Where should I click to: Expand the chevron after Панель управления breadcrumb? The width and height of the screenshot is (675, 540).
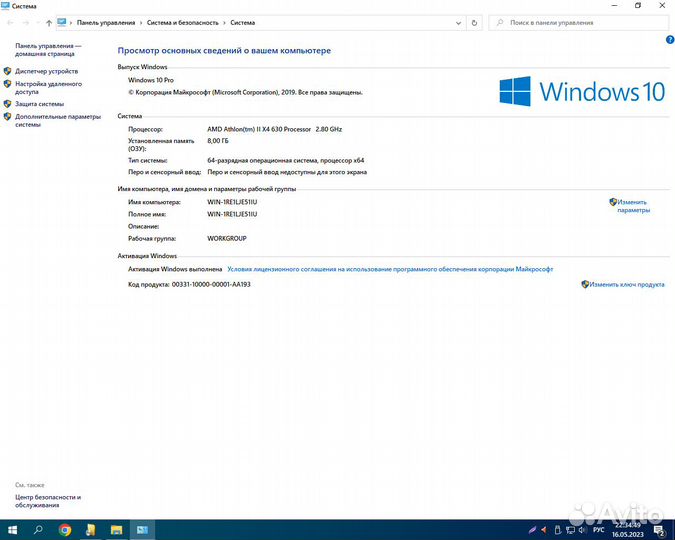coord(141,23)
